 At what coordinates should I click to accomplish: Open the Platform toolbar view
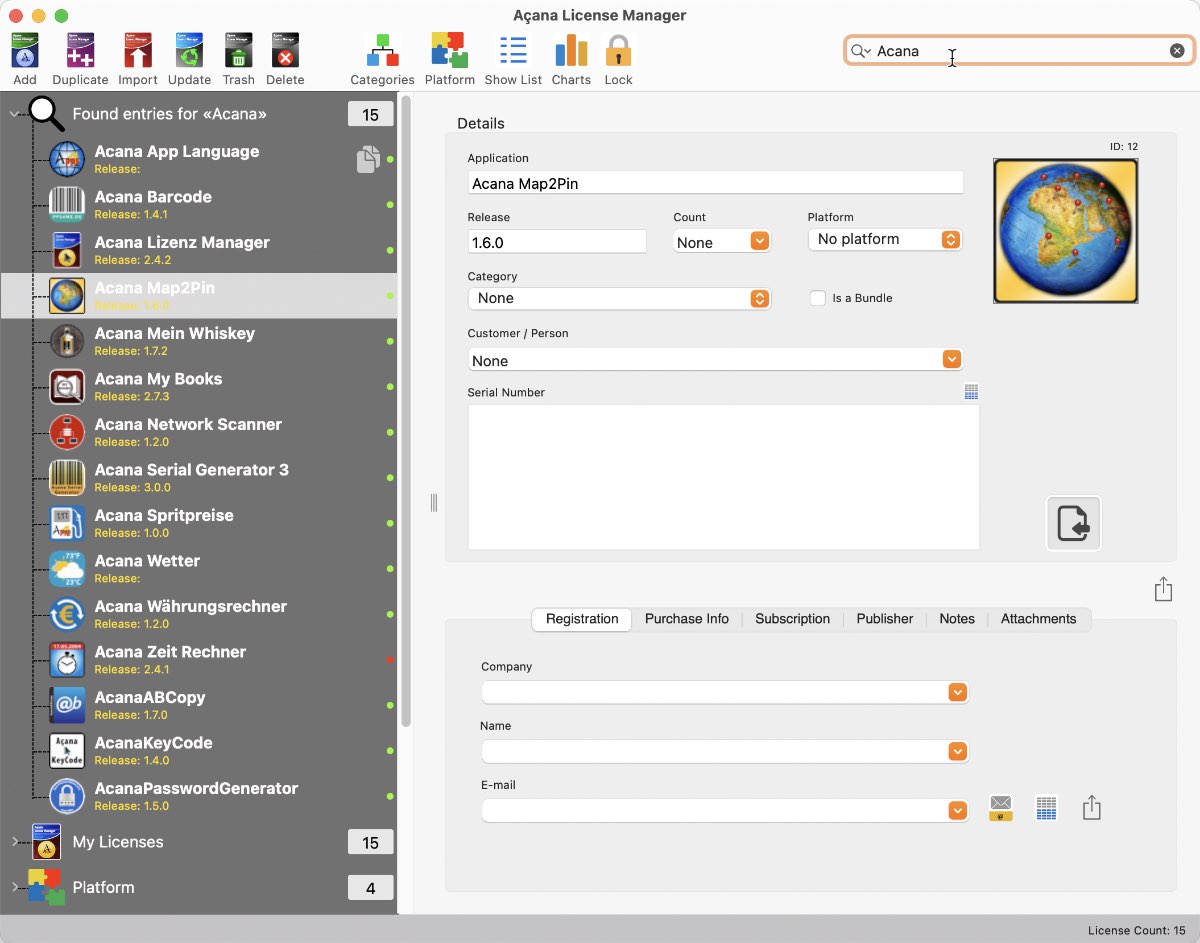click(449, 50)
